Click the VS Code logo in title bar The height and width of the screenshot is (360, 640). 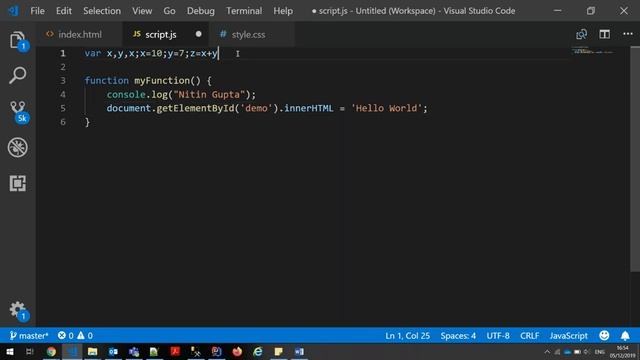(13, 11)
